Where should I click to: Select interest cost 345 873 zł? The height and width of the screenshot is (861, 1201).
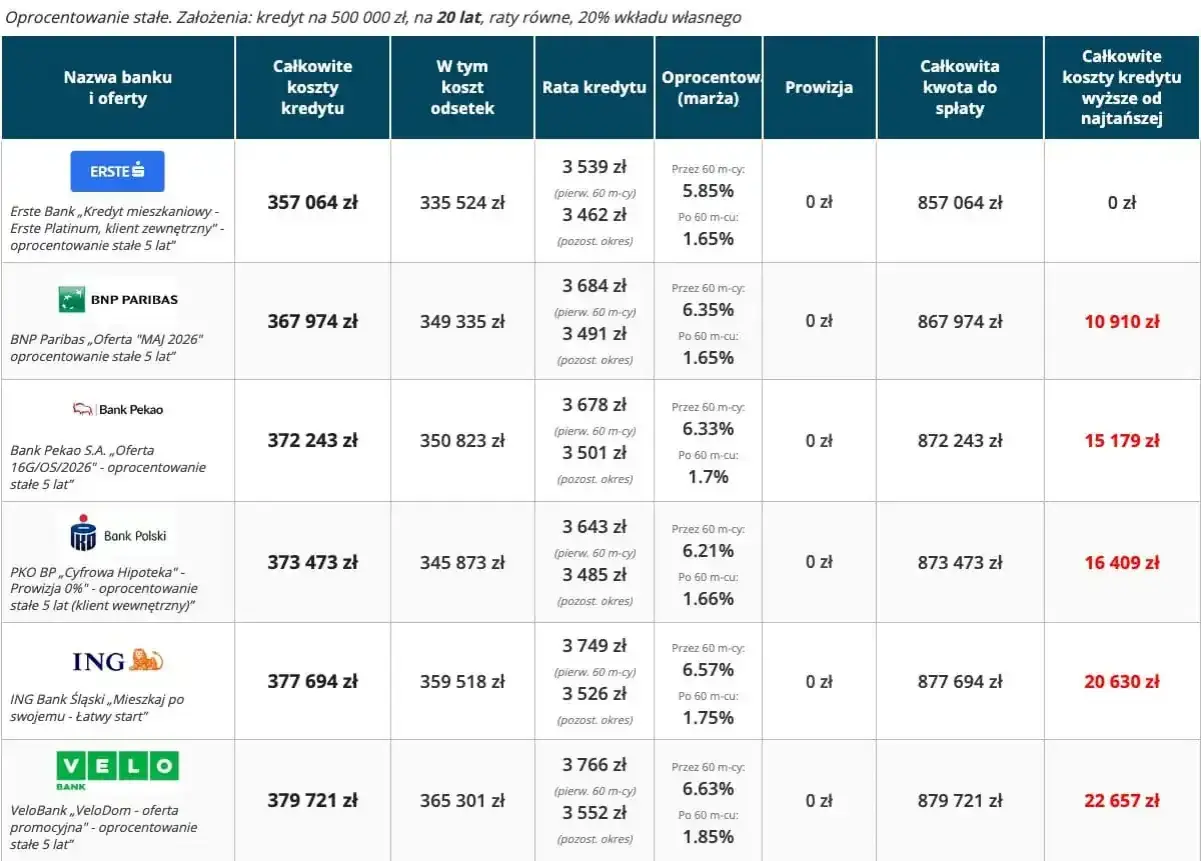(463, 562)
